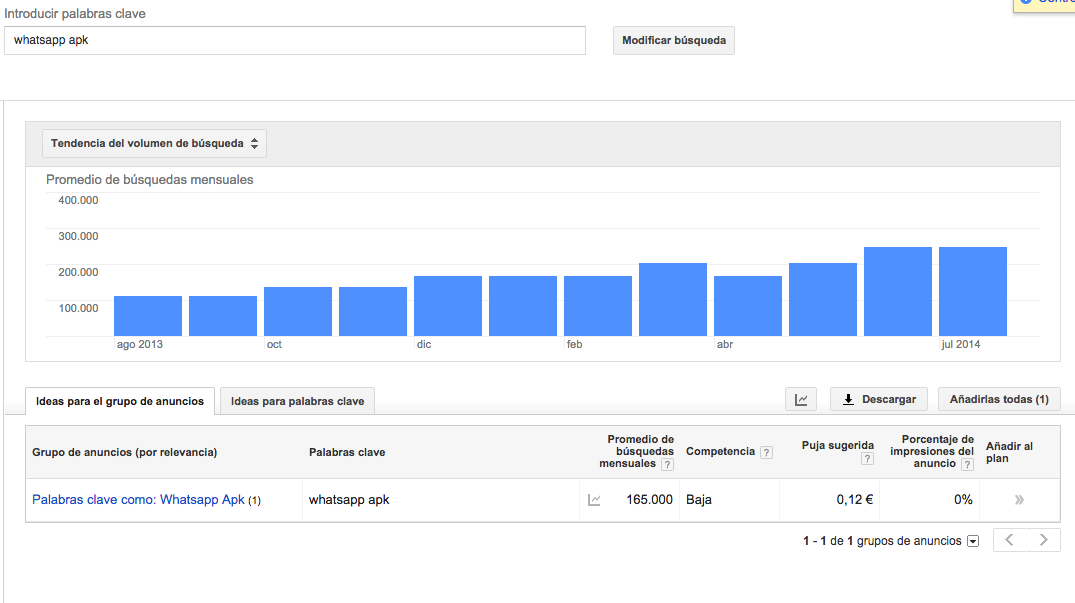Click the 165.000 monthly searches value

coord(649,500)
